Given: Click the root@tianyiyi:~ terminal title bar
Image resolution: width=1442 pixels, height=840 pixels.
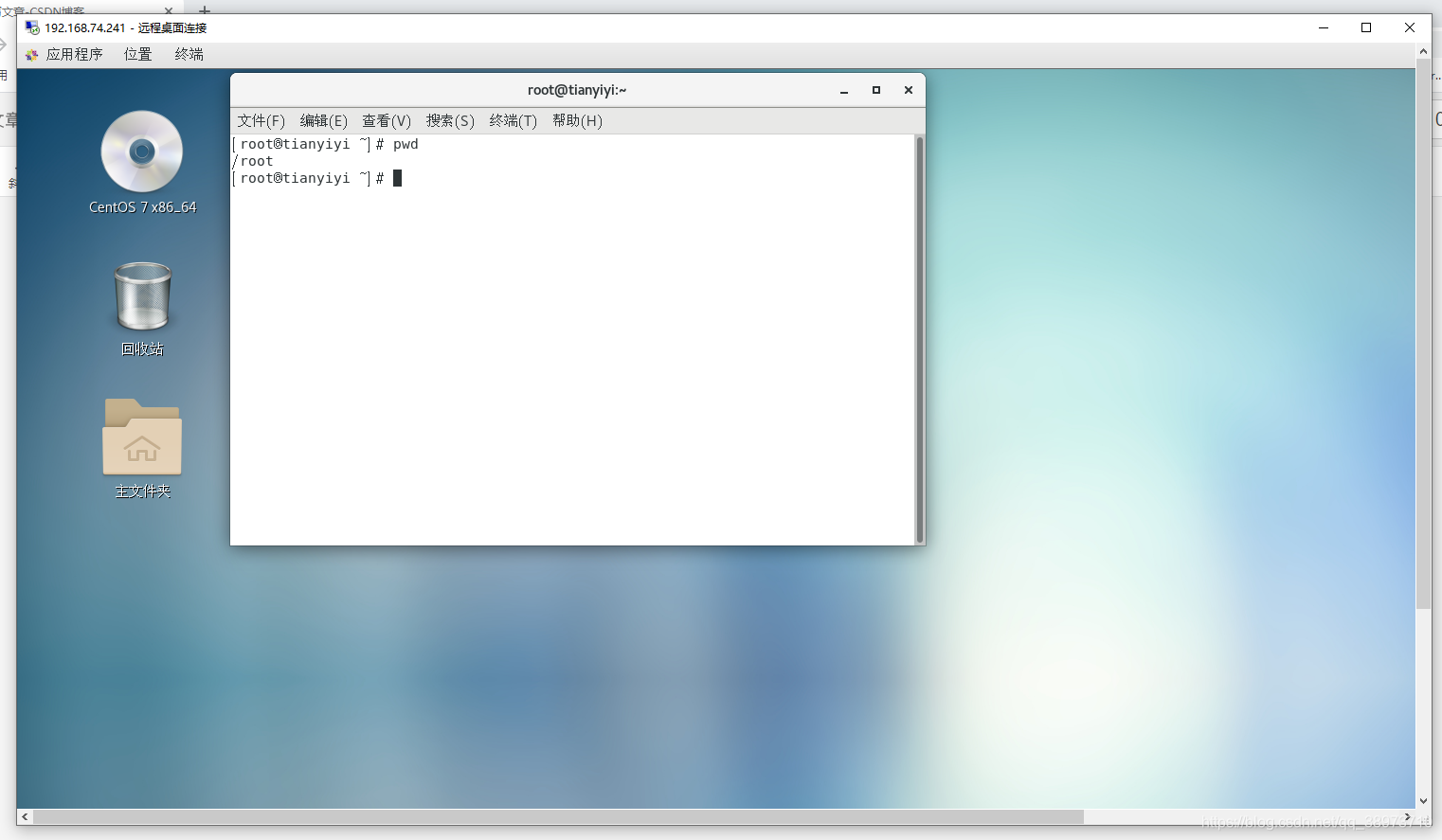Looking at the screenshot, I should 577,90.
